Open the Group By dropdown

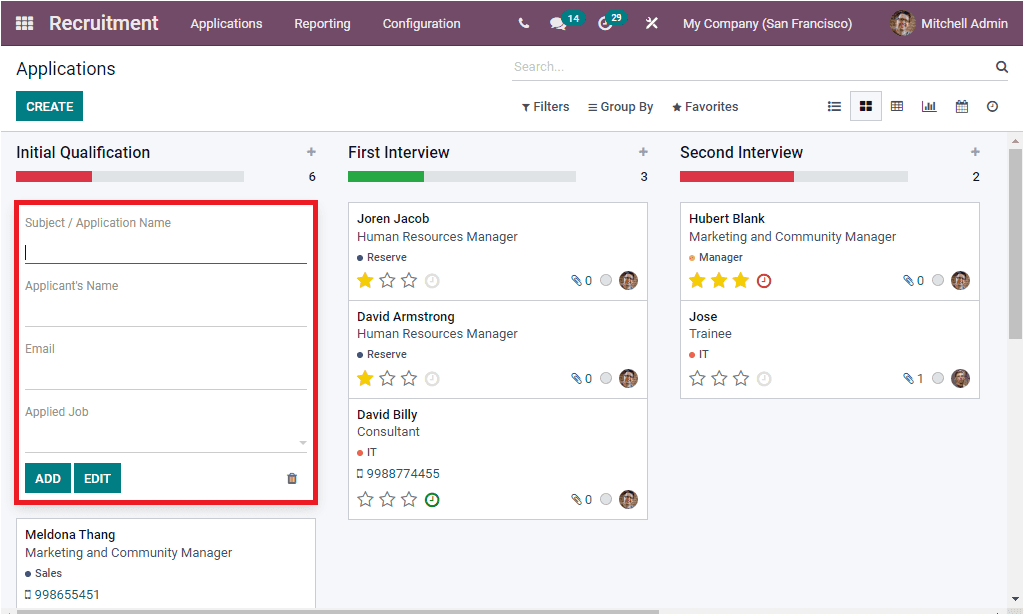(x=620, y=106)
